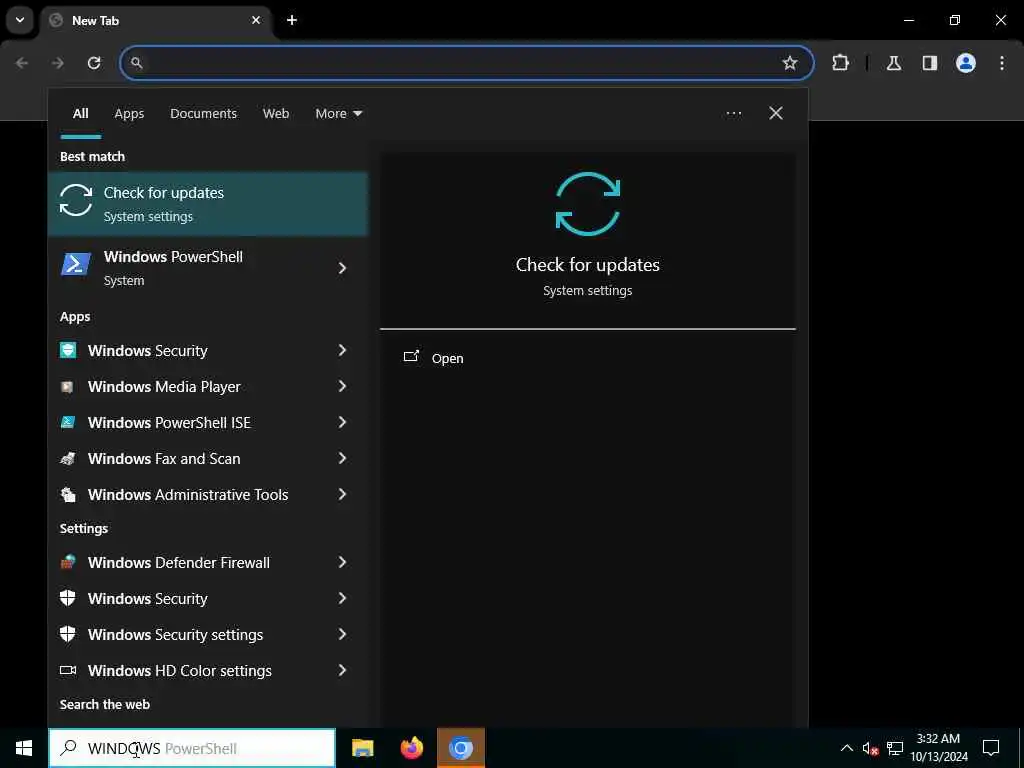Open the Windows Start button

pos(24,748)
